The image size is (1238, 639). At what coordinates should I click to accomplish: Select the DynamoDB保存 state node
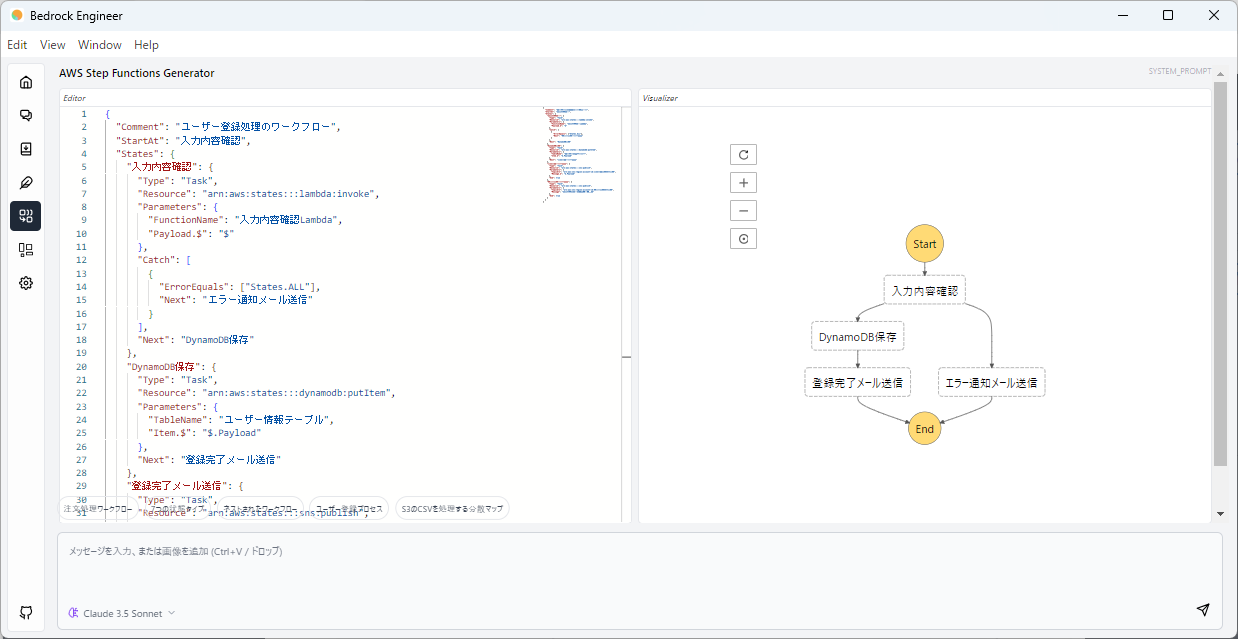858,336
